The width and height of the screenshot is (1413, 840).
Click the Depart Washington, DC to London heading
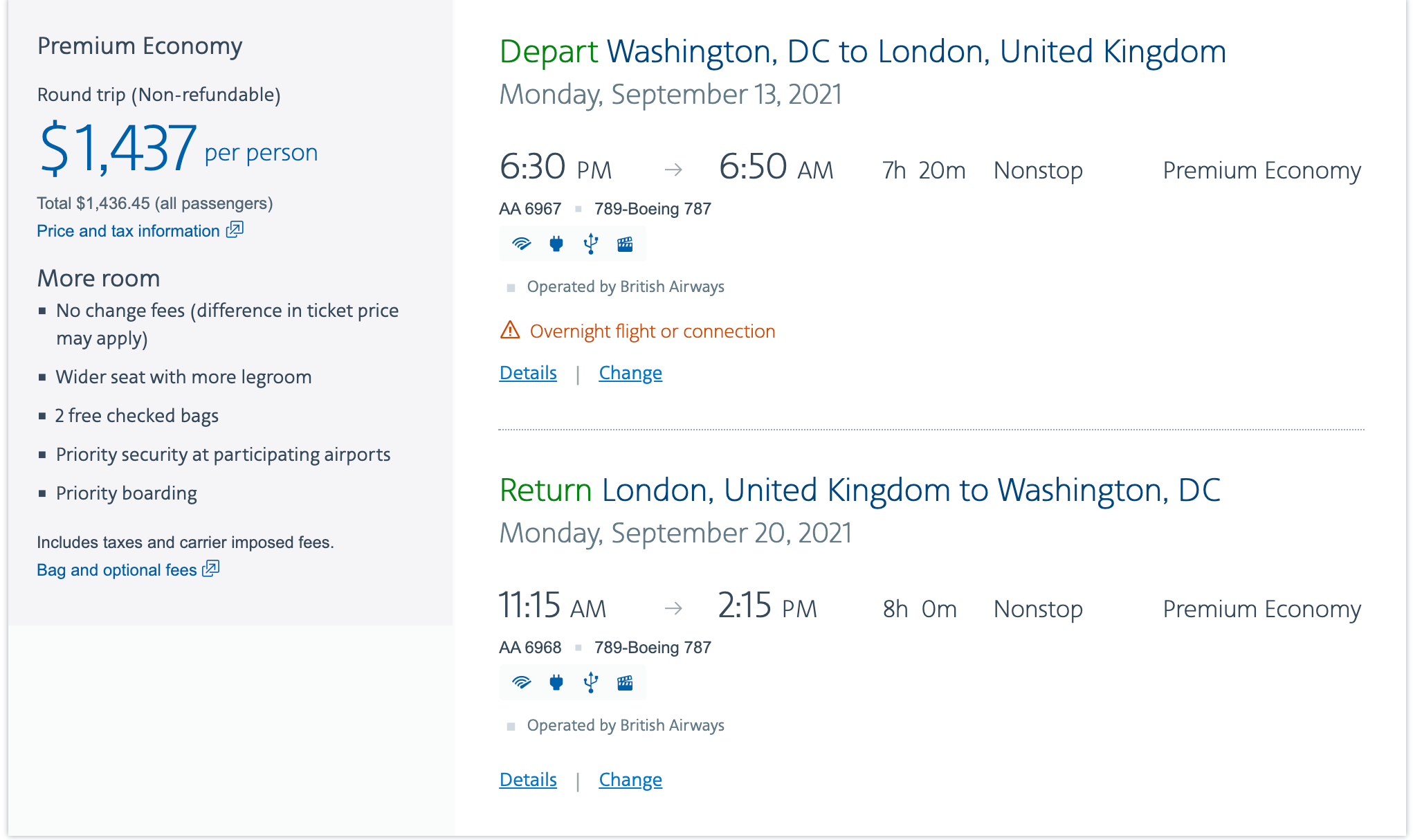pyautogui.click(x=862, y=52)
